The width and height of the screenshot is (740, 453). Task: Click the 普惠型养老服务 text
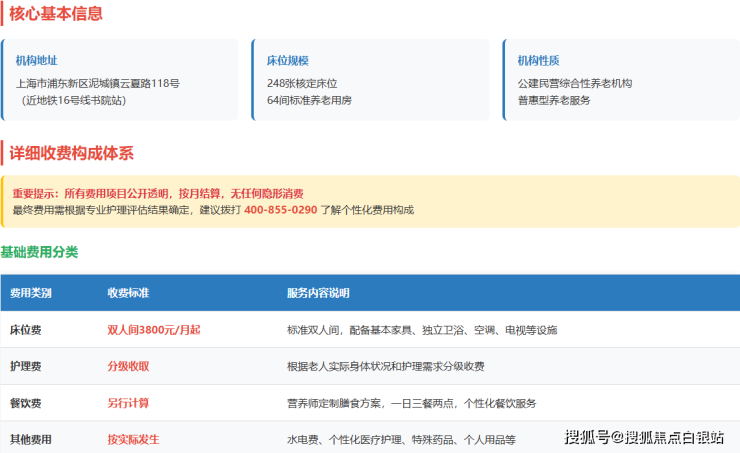[553, 101]
